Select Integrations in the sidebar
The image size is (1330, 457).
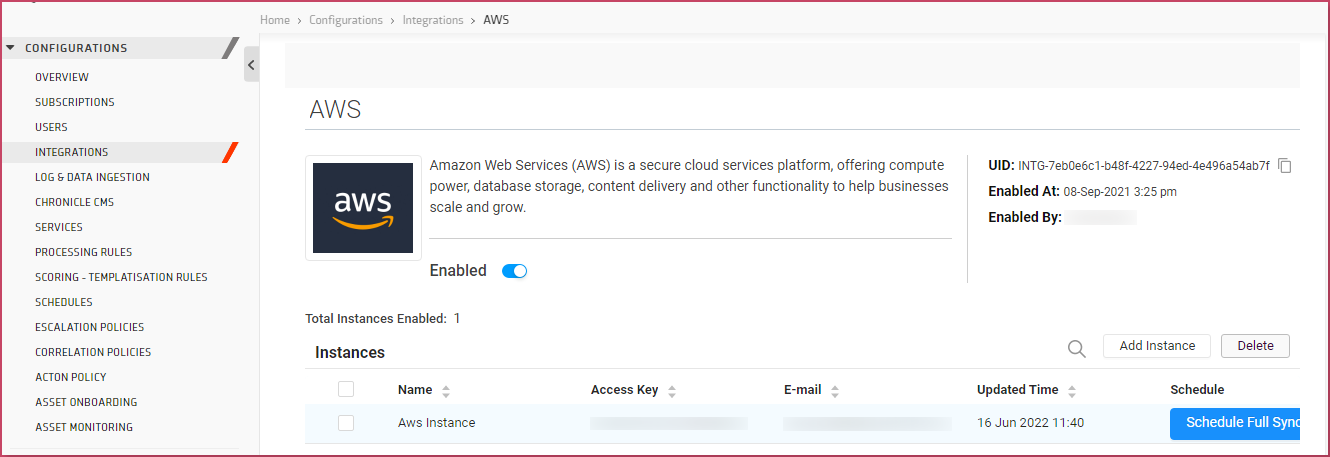click(72, 152)
